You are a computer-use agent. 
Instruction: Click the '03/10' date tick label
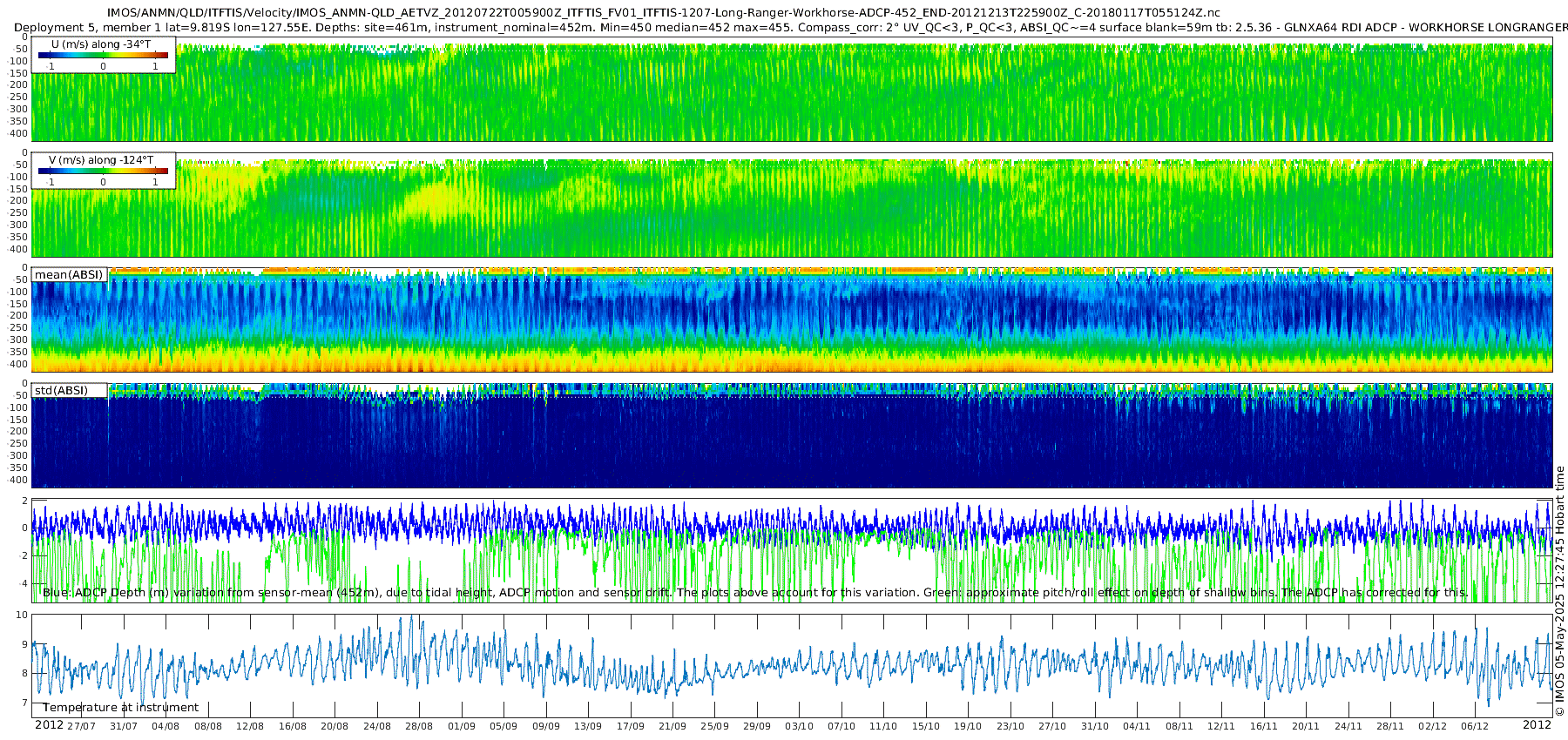click(x=799, y=726)
